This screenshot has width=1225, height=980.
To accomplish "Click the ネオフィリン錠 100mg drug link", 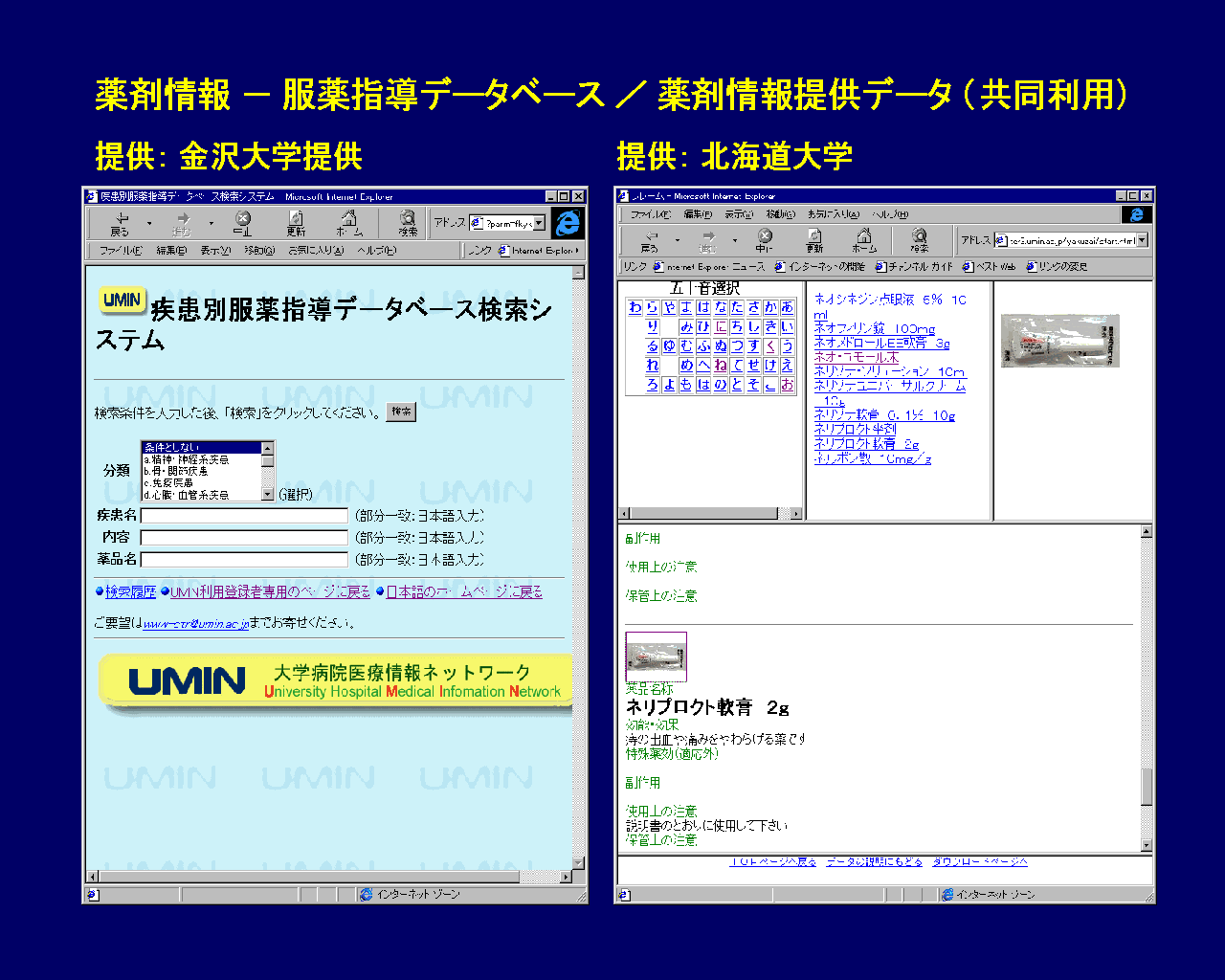I will [874, 328].
